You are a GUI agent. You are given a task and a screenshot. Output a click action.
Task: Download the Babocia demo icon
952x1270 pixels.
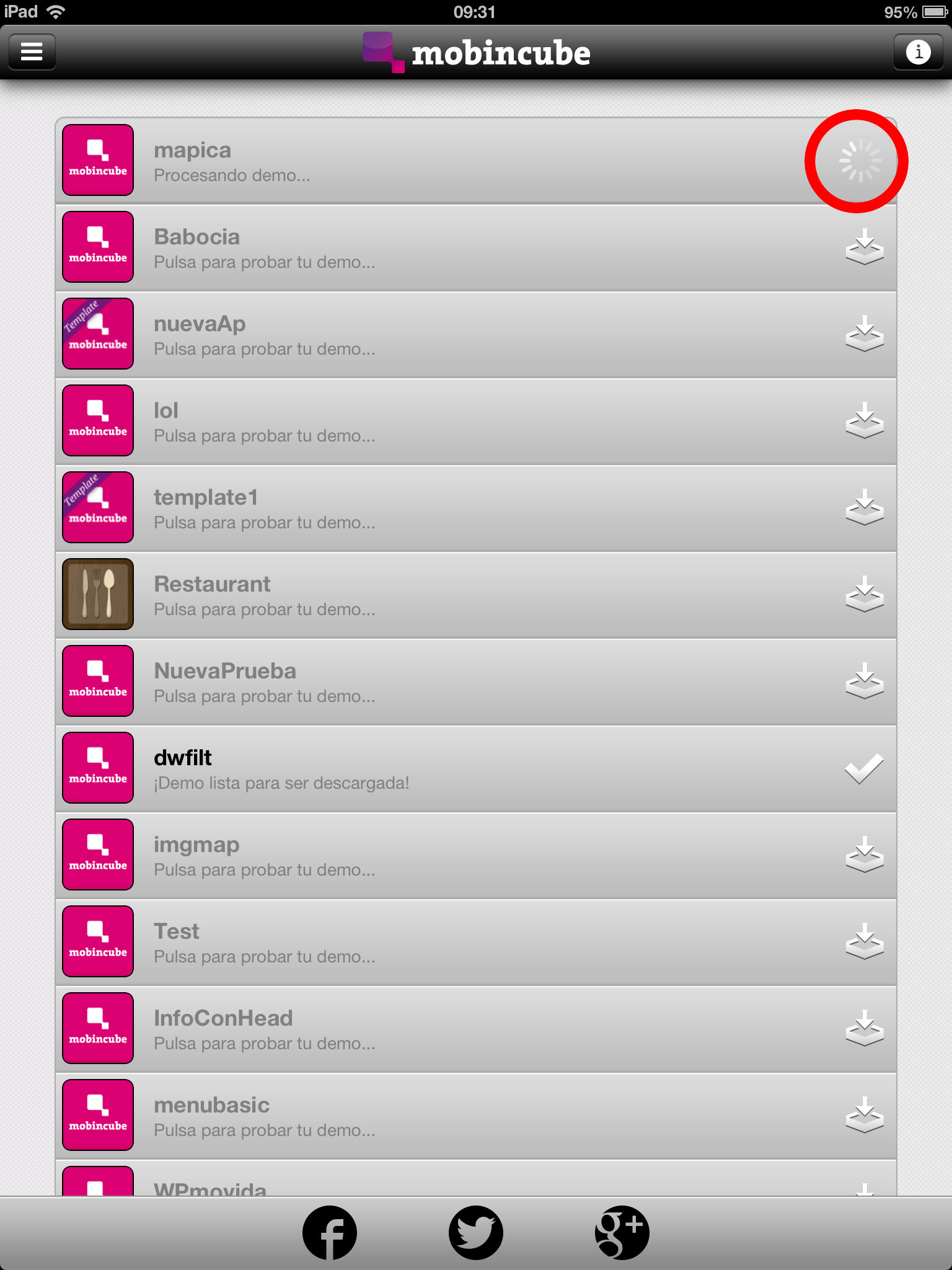click(865, 247)
